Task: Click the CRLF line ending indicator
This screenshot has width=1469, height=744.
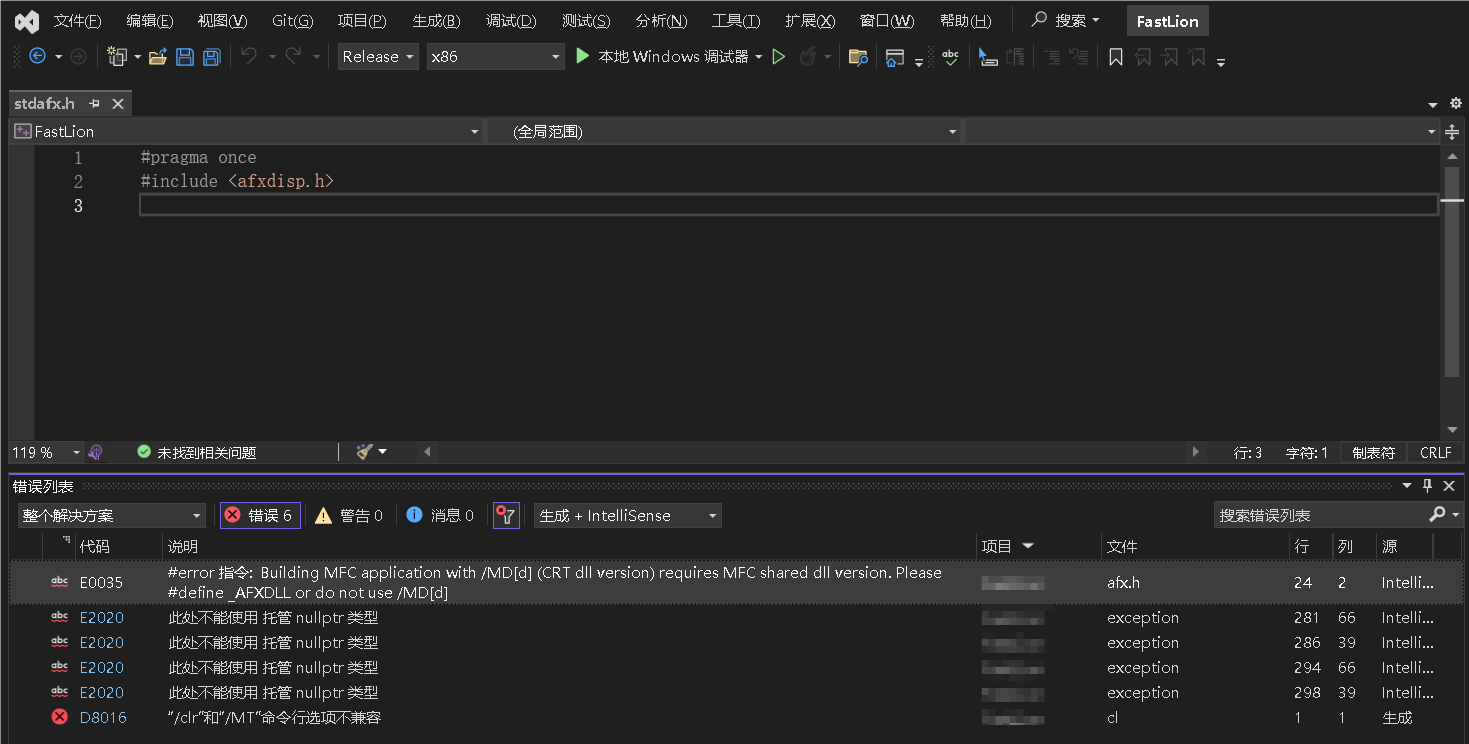Action: click(1436, 453)
